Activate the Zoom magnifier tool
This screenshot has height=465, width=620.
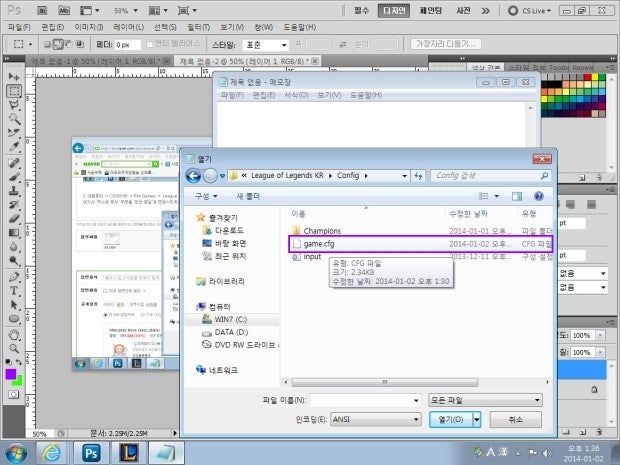(14, 350)
